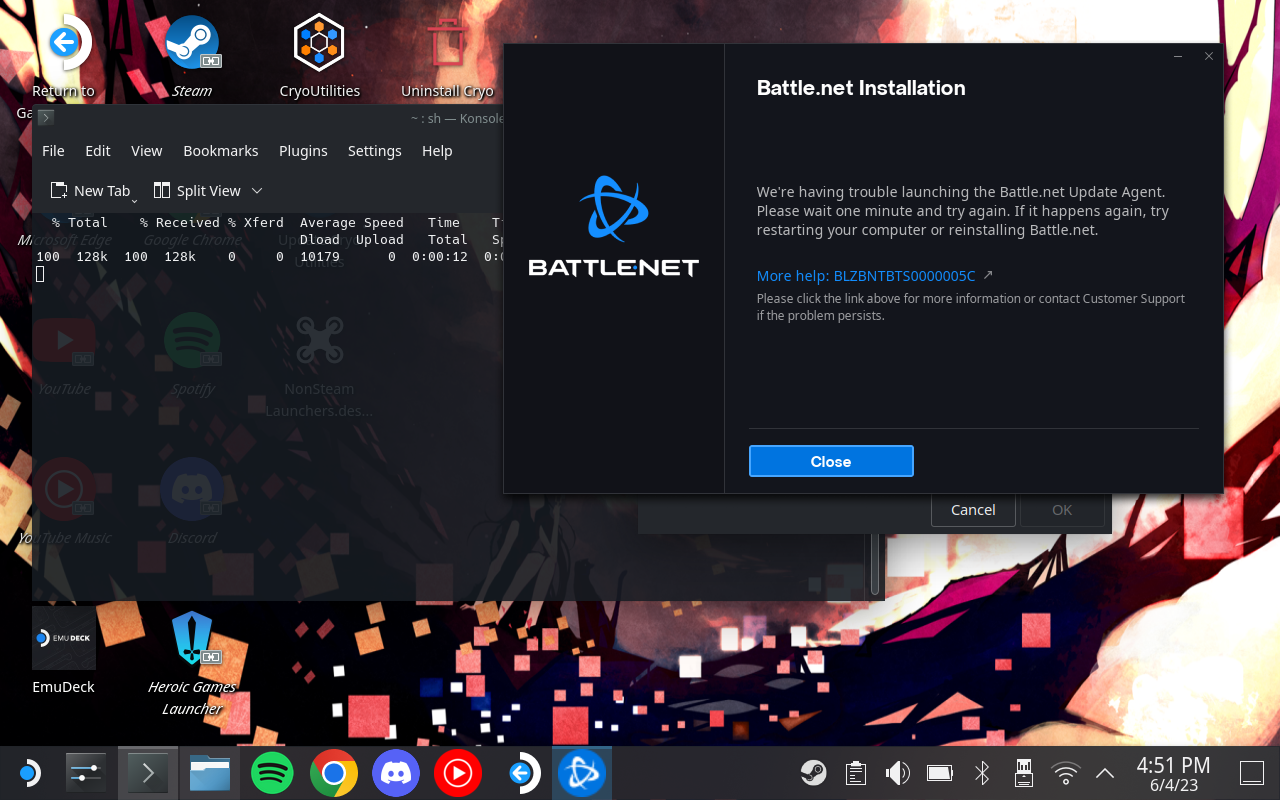Screen dimensions: 1280x800
Task: Open Discord from the desktop shortcut
Action: (191, 489)
